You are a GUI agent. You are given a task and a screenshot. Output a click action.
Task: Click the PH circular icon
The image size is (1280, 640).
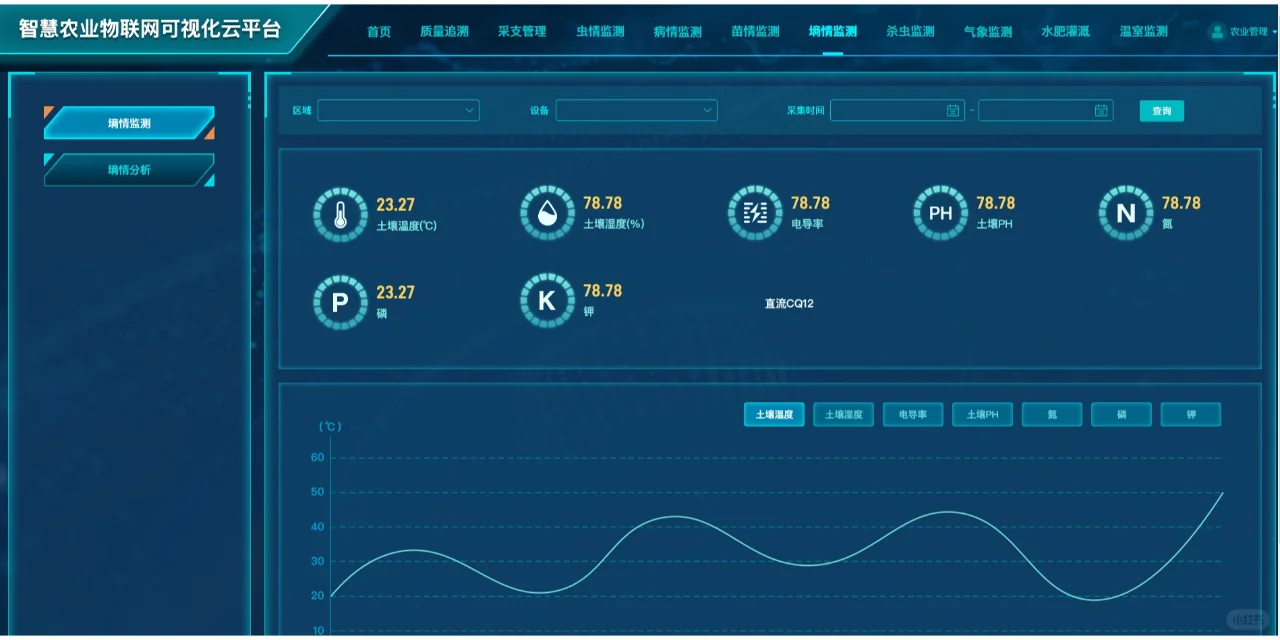940,213
